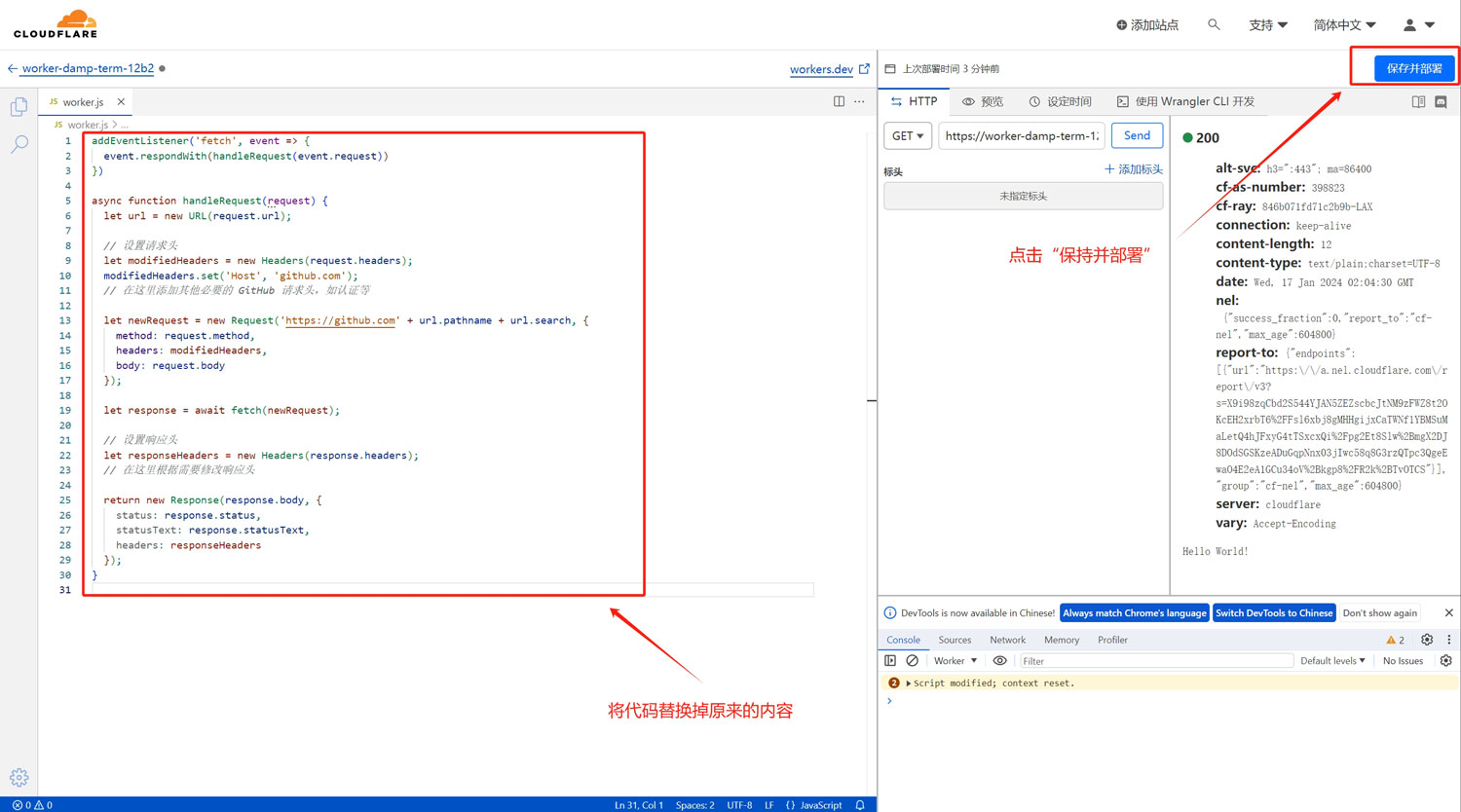
Task: Close the worker.js tab
Action: tap(121, 102)
